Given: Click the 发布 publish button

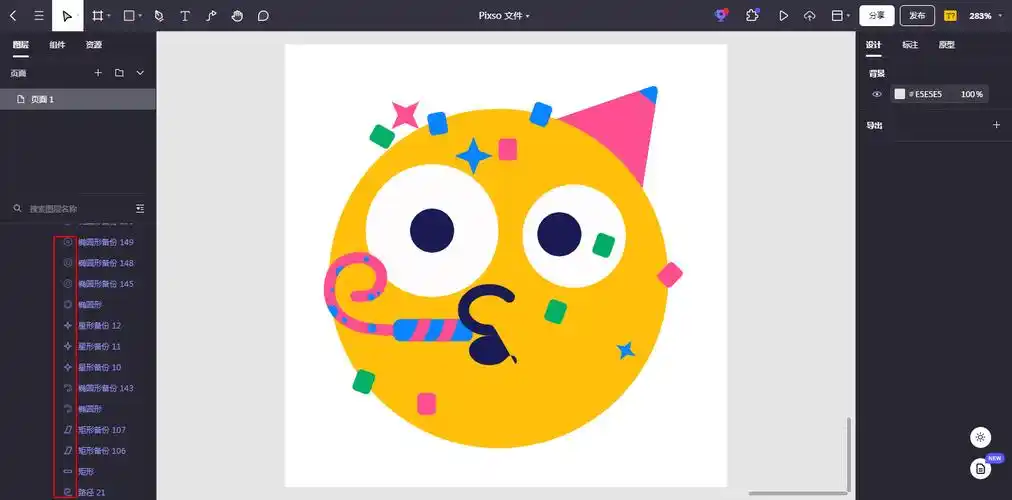Looking at the screenshot, I should click(x=917, y=16).
